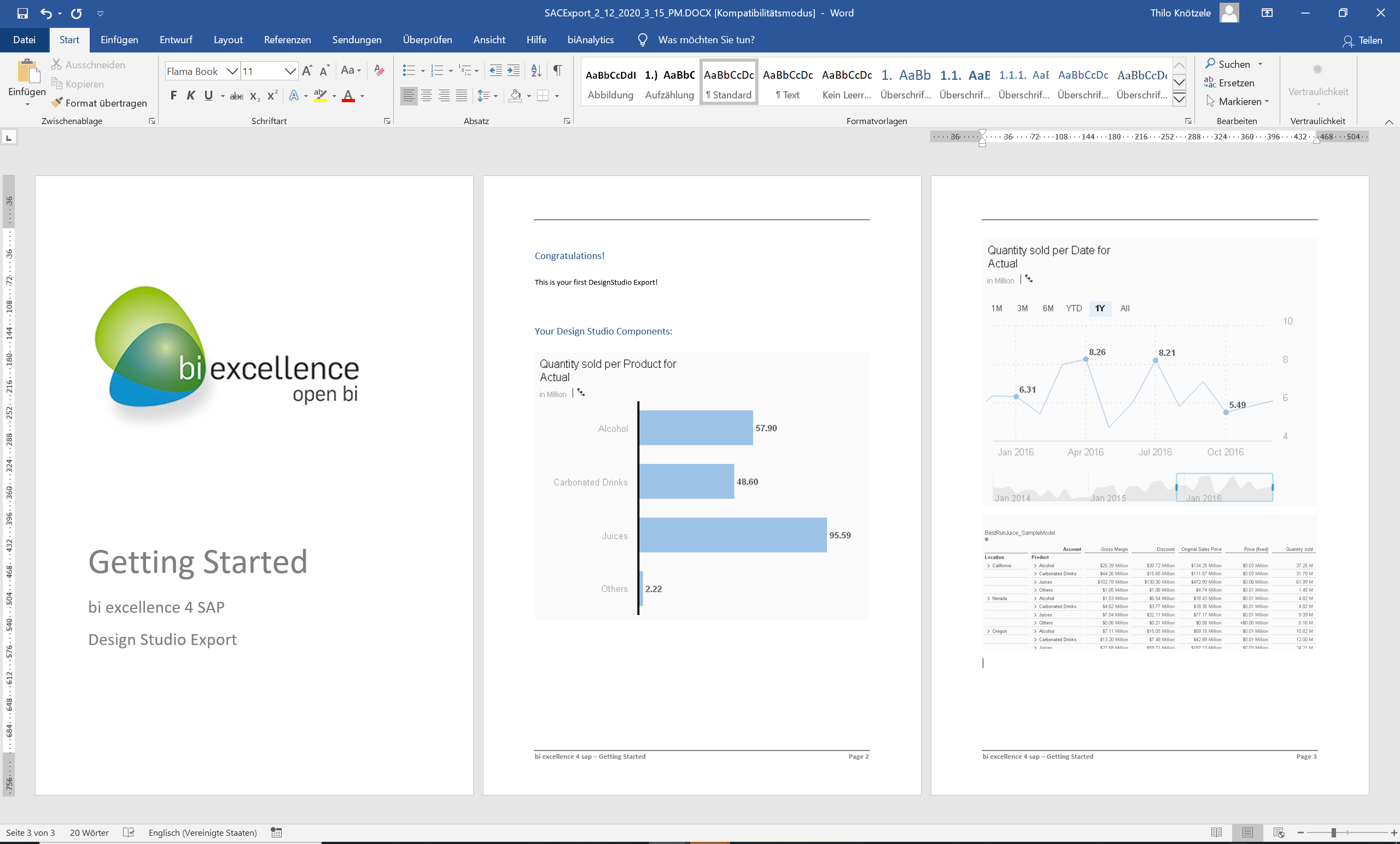Open the Schriftart dialog launcher
Screen dimensions: 1400x844
(x=387, y=121)
